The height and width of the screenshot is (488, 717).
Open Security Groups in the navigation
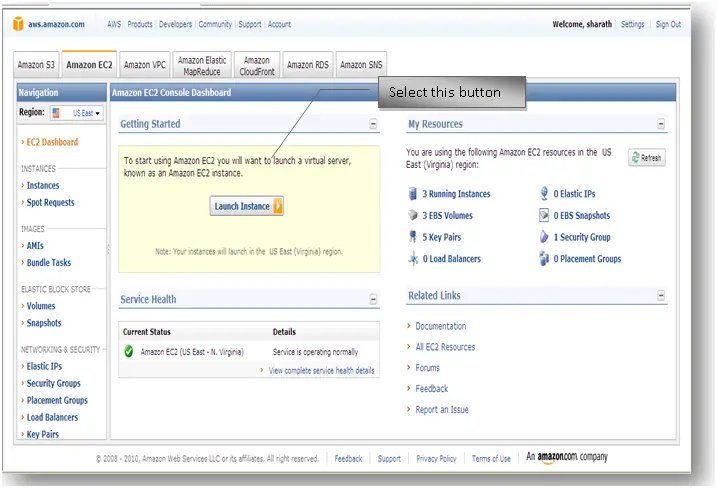54,384
